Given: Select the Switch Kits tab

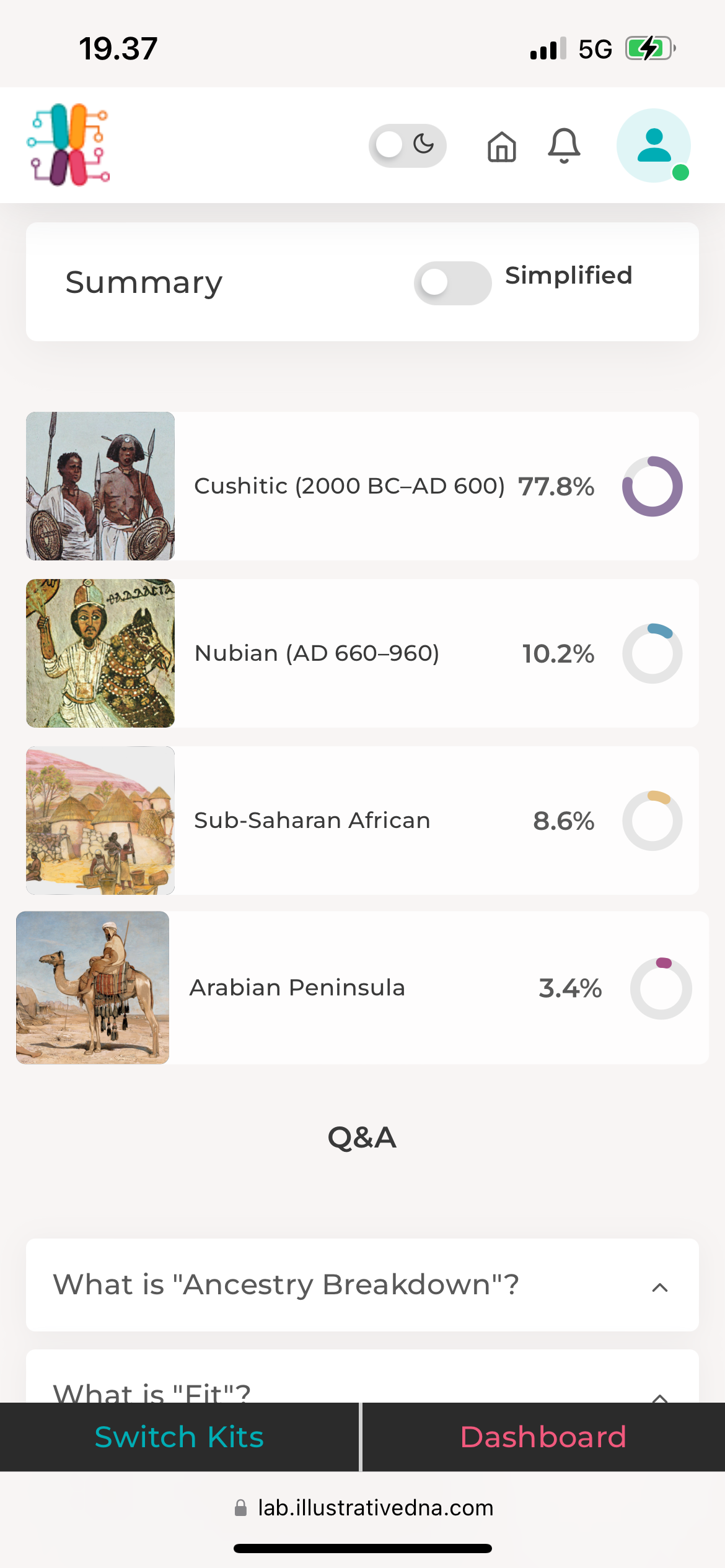Looking at the screenshot, I should 179,1437.
